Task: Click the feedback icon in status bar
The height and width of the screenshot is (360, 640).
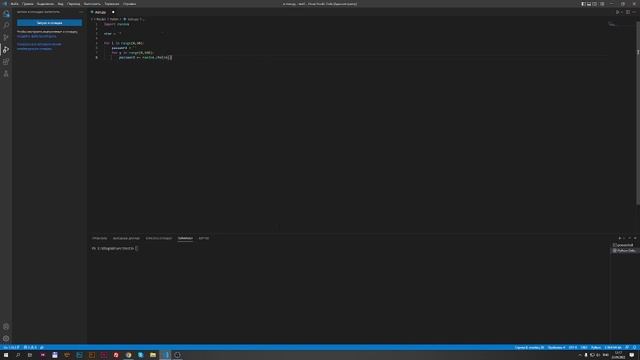Action: [627, 347]
